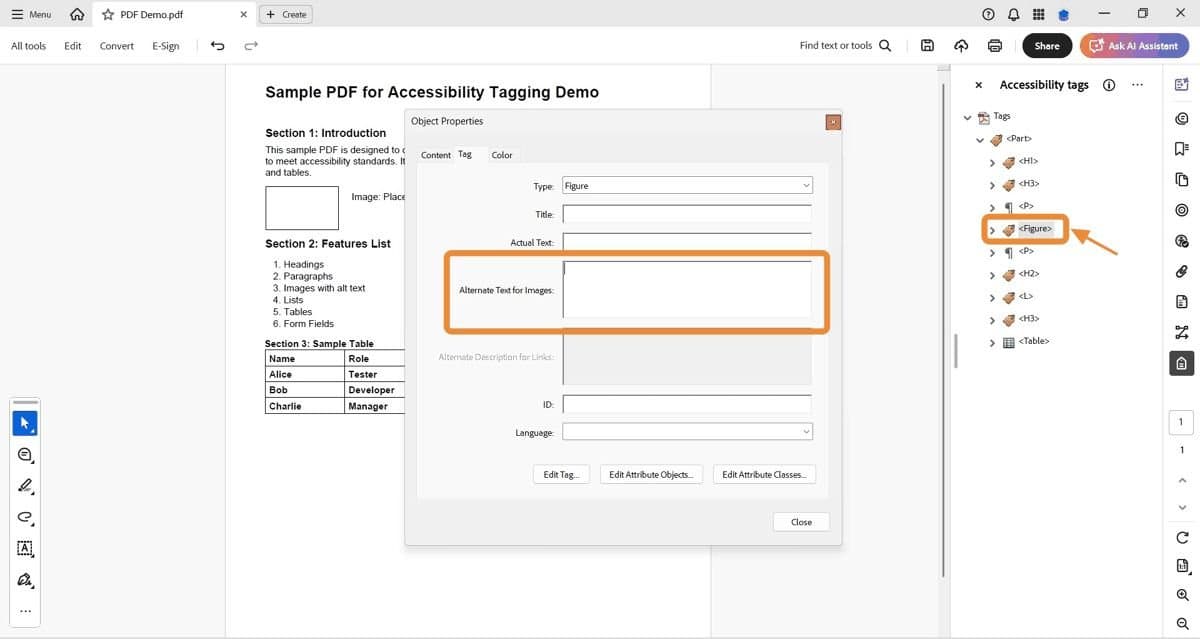Pick the pencil annotation tool
This screenshot has height=639, width=1200.
click(x=25, y=486)
